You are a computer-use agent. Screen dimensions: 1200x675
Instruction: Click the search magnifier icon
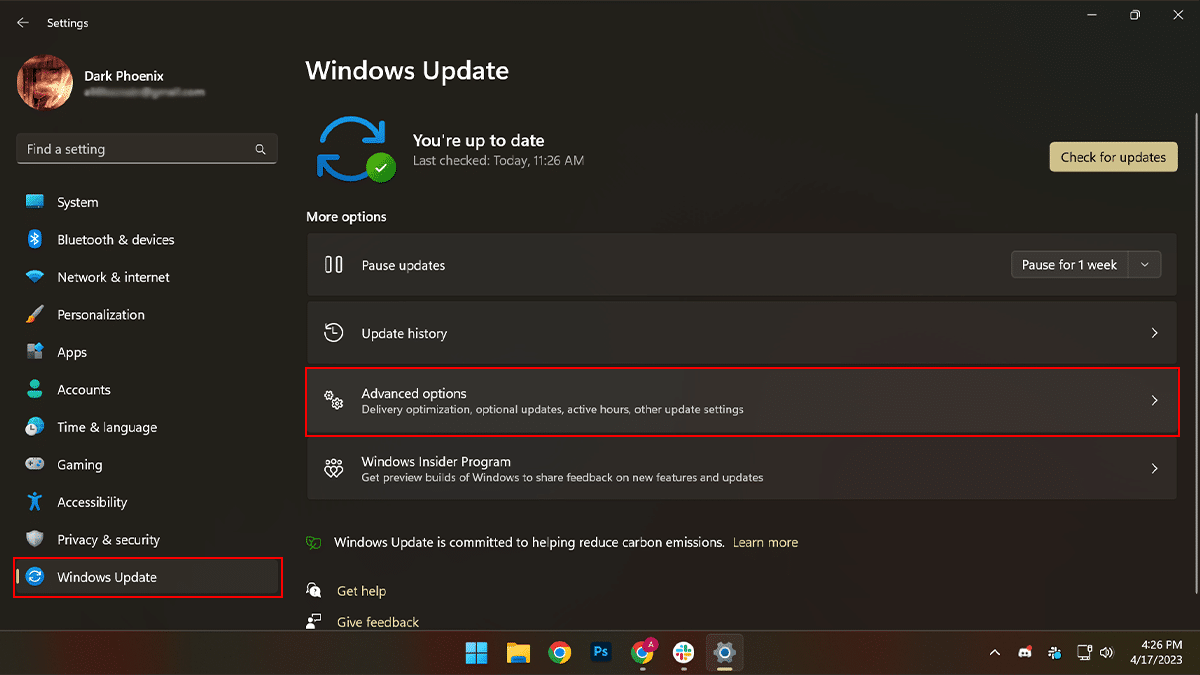click(x=260, y=150)
